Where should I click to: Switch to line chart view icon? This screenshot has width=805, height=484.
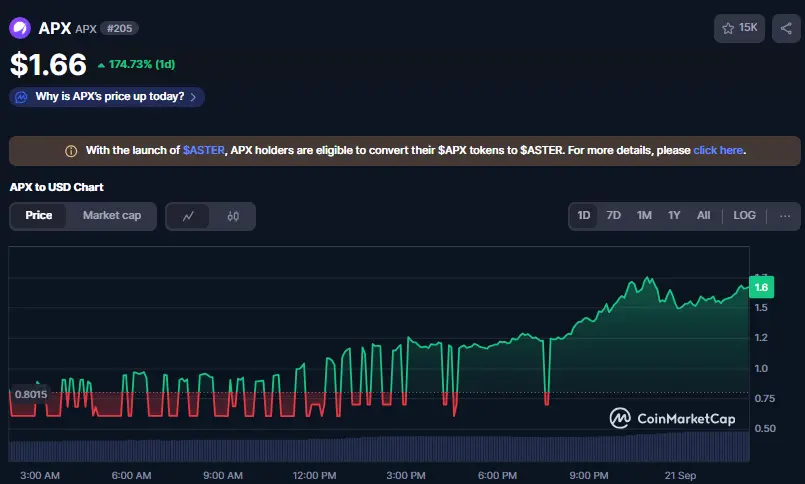tap(188, 216)
